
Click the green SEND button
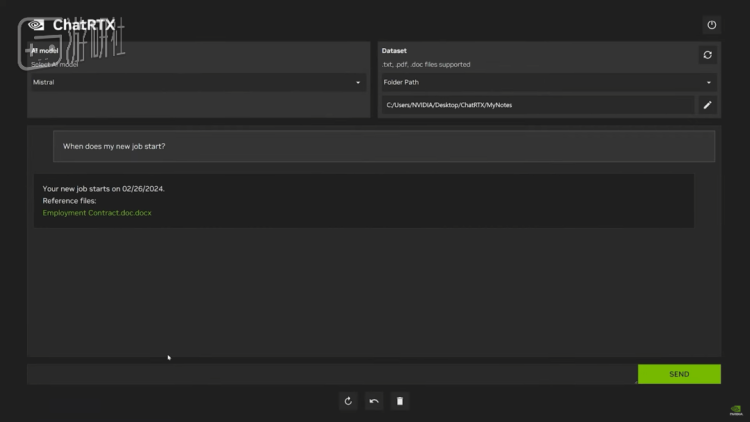point(679,374)
